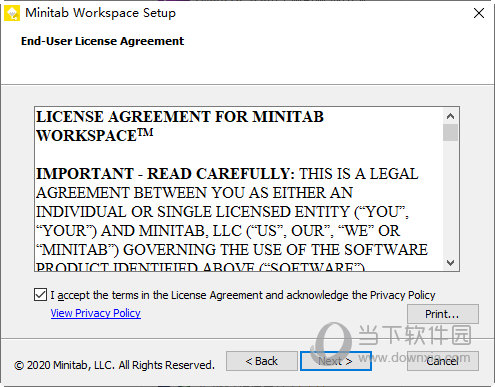Click the heading 'LICENSE AGREEMENT FOR MINITAB'
The image size is (495, 387).
pos(180,117)
